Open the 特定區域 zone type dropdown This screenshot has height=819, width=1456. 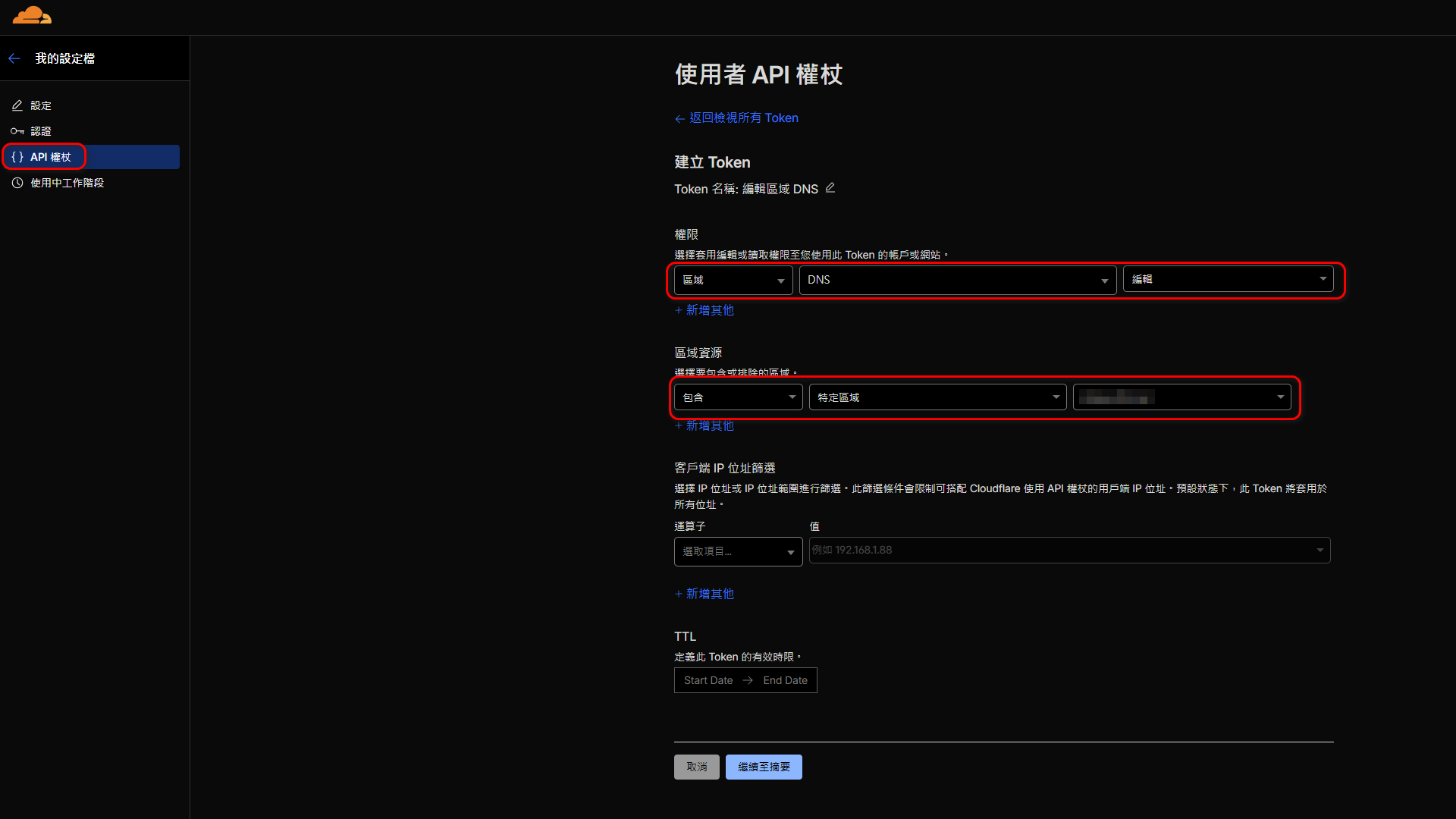(x=938, y=397)
